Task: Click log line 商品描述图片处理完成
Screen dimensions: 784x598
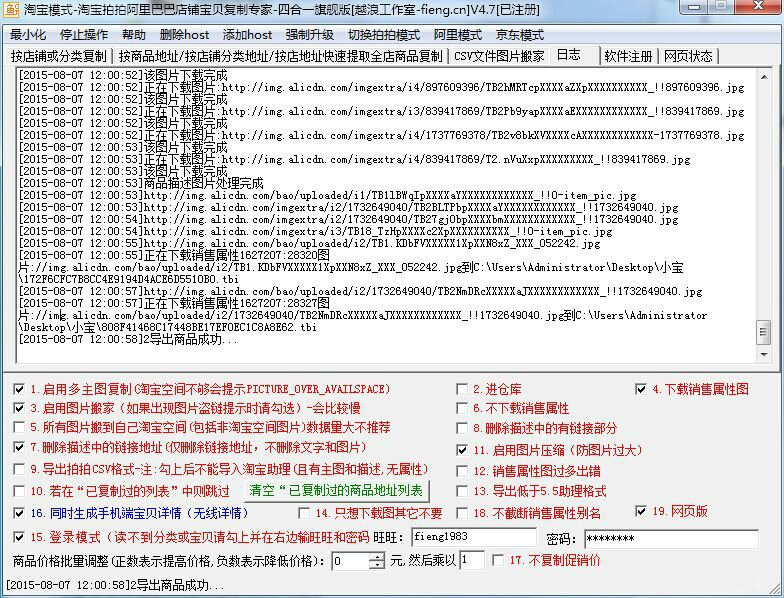Action: pyautogui.click(x=141, y=184)
